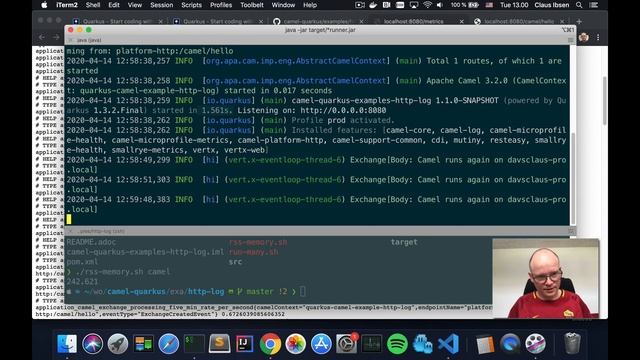Open System Preferences from the dock
Image resolution: width=640 pixels, height=360 pixels.
pos(347,344)
